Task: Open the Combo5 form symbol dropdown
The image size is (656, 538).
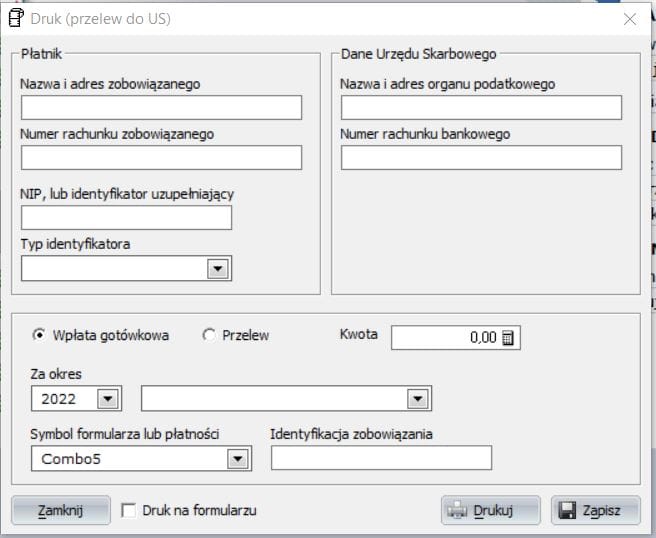Action: pyautogui.click(x=237, y=458)
